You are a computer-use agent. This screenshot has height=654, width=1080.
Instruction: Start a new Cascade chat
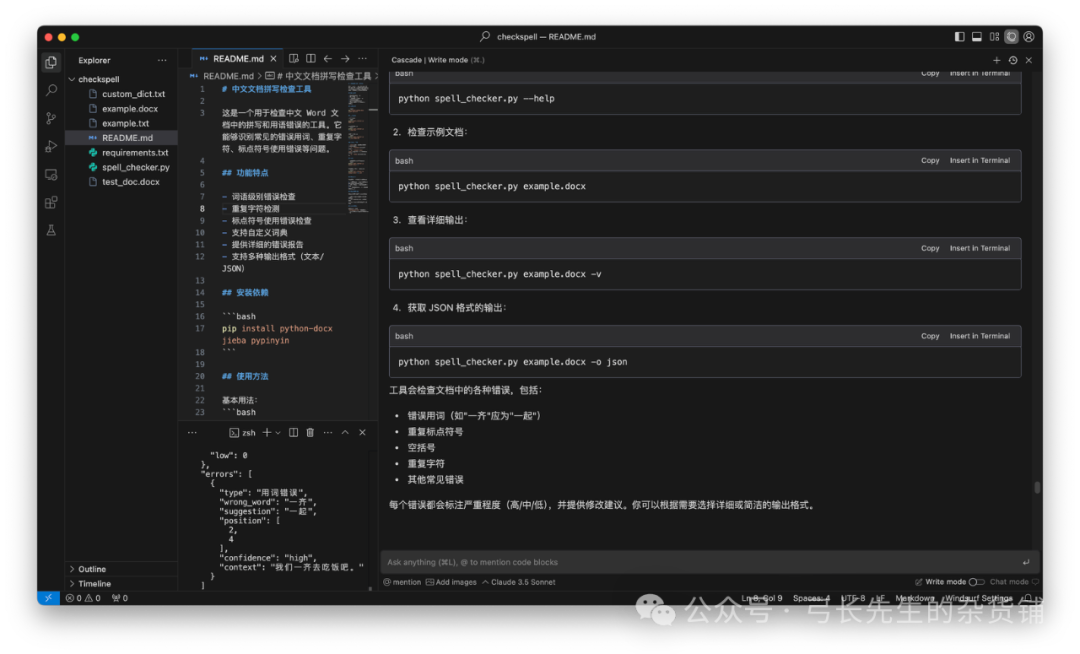click(996, 60)
